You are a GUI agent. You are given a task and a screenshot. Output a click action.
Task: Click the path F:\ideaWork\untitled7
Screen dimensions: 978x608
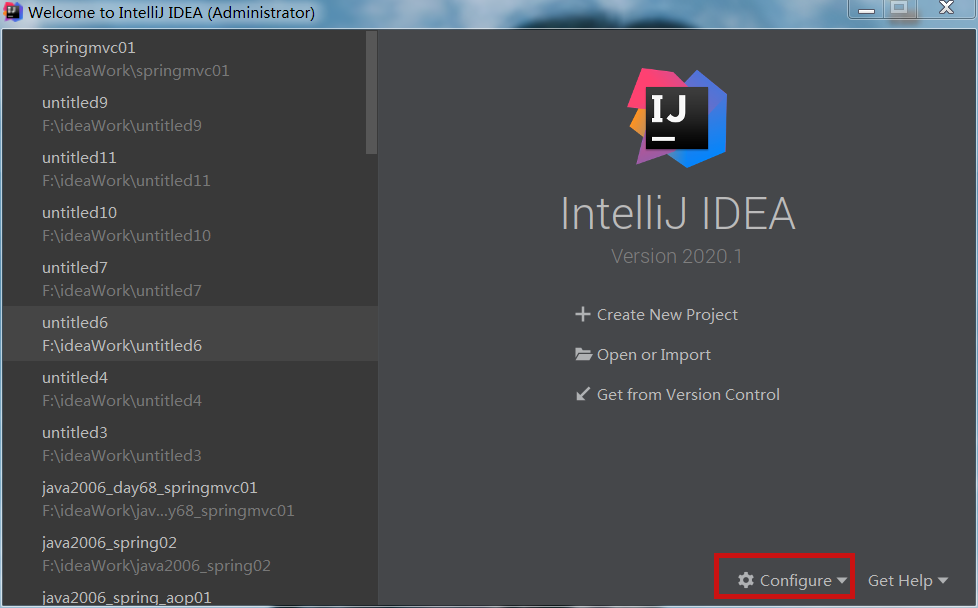tap(122, 291)
